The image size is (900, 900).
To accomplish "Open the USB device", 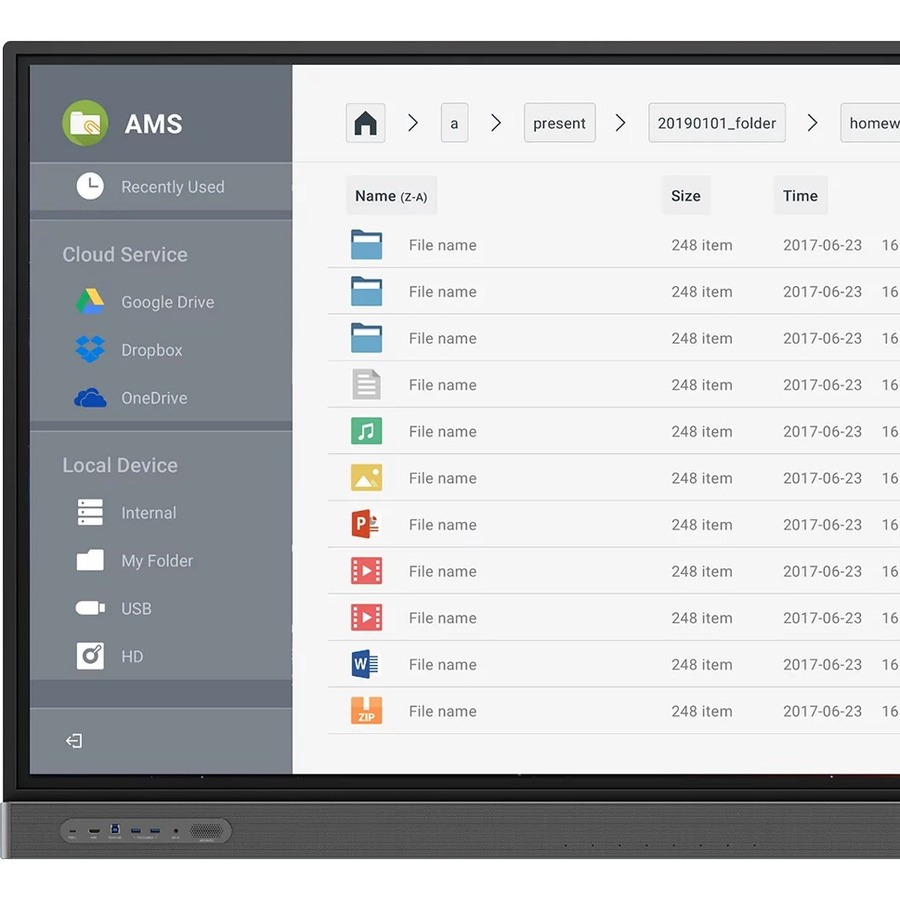I will click(135, 609).
